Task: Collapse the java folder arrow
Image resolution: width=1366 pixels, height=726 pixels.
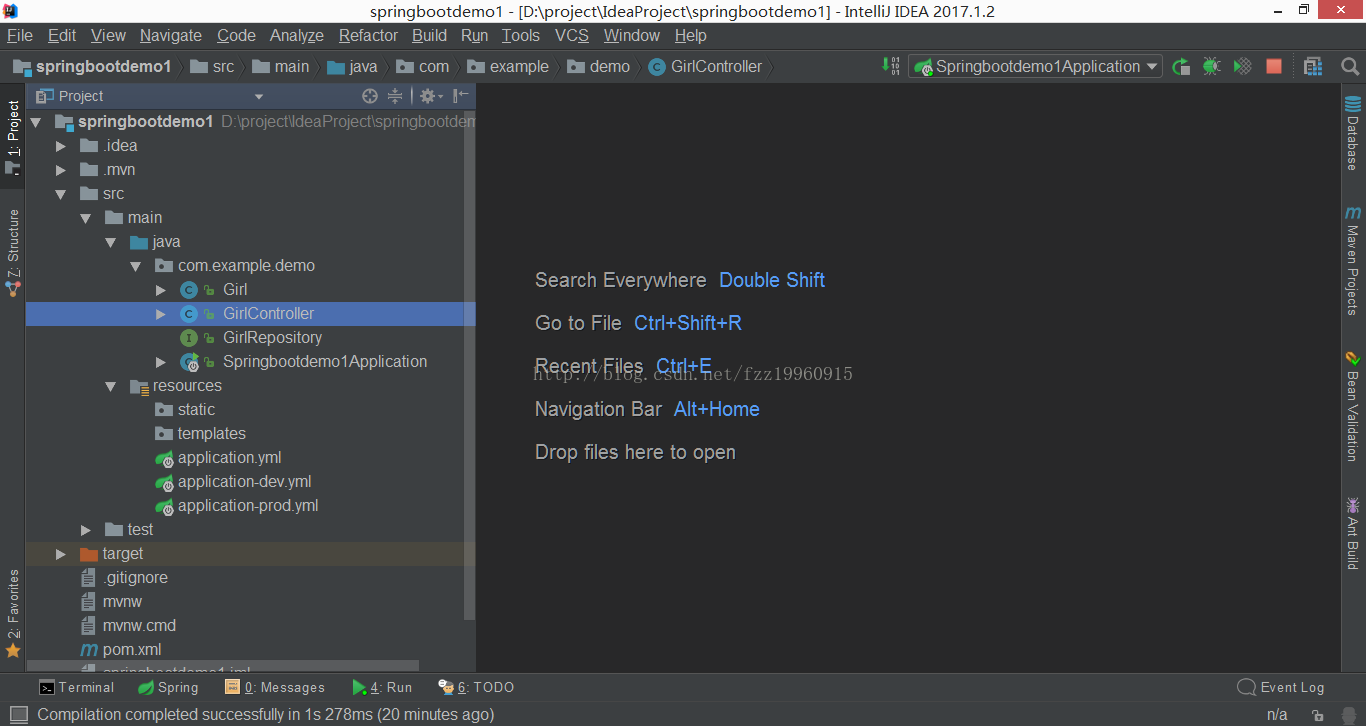Action: point(111,242)
